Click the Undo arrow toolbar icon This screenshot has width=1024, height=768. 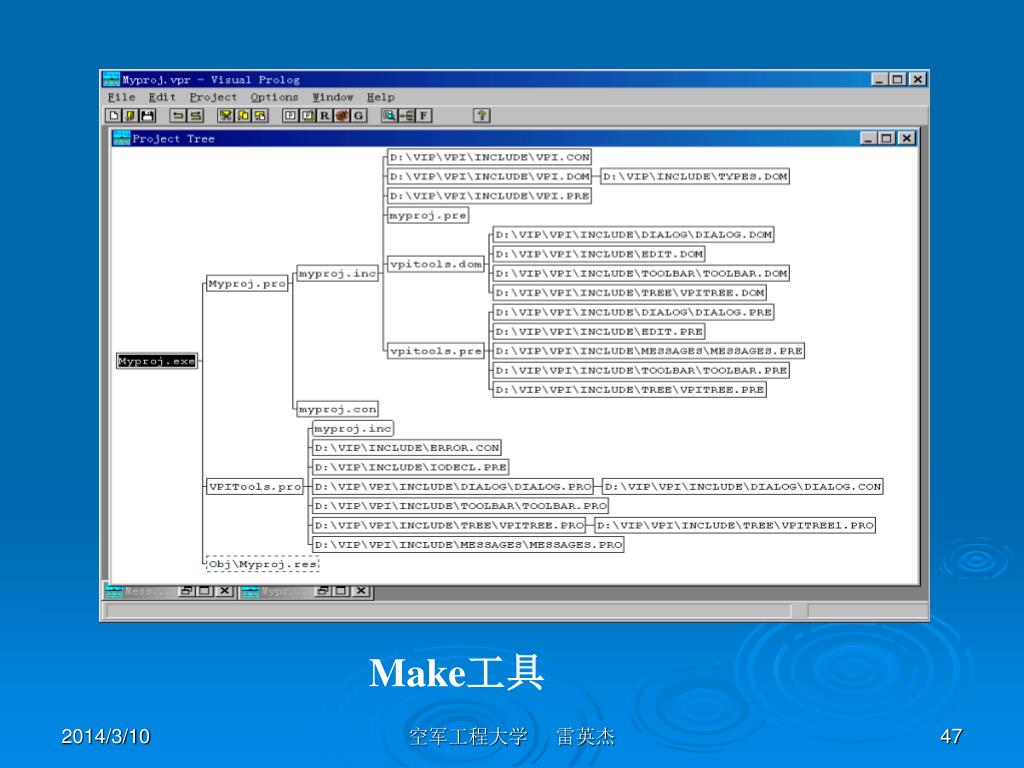point(178,116)
